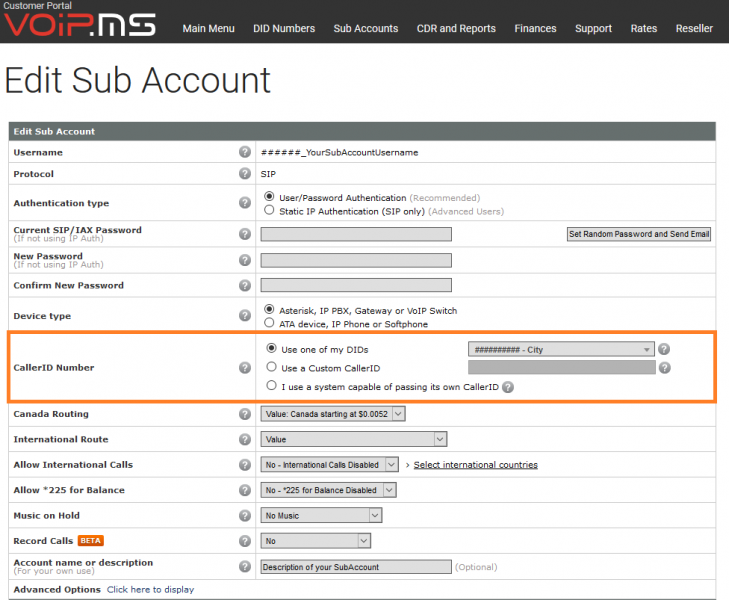Screen dimensions: 729x600
Task: Select system passing its own CallerID radio
Action: (x=272, y=385)
